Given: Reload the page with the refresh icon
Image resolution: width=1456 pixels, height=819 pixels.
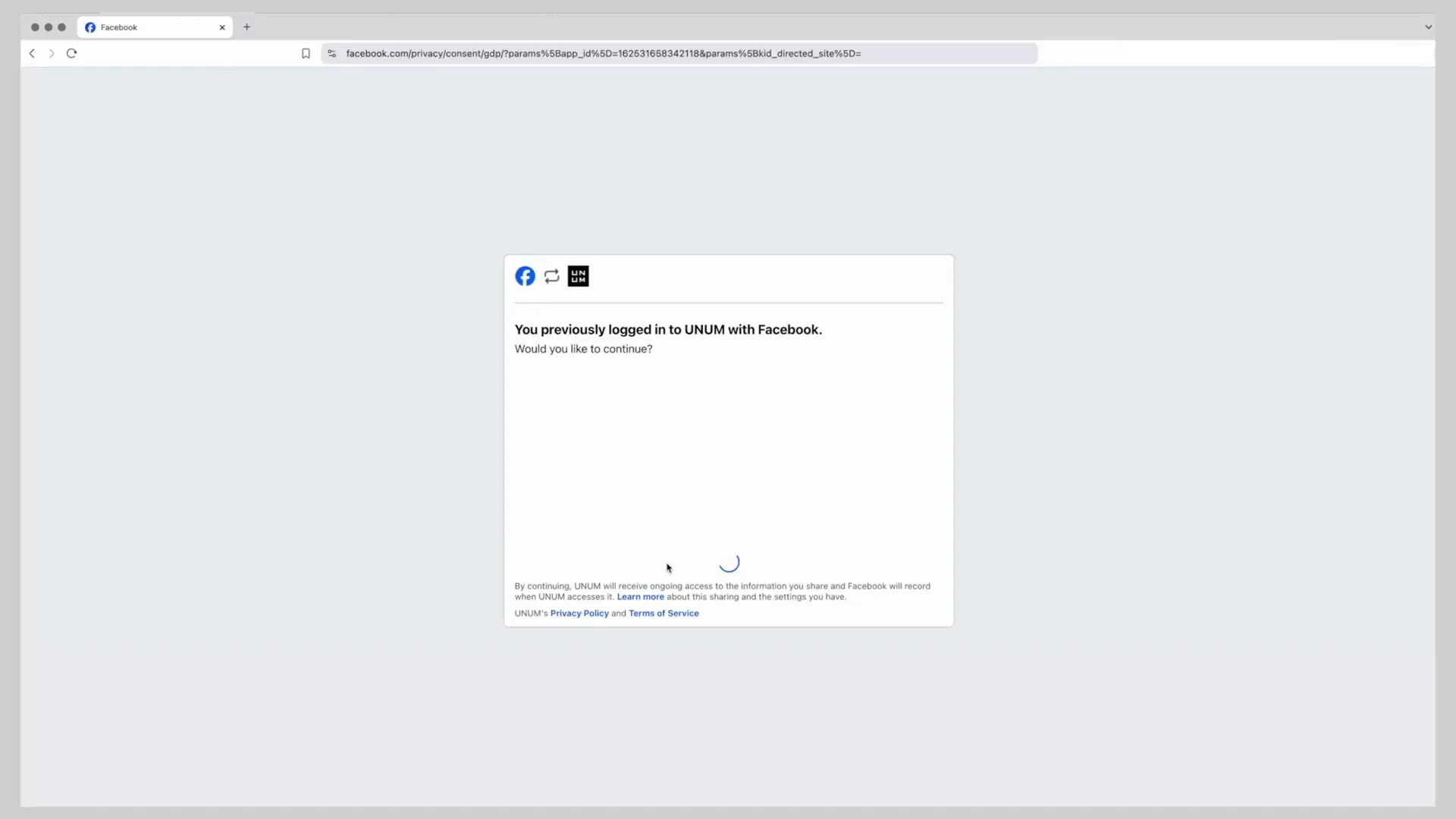Looking at the screenshot, I should pos(71,53).
